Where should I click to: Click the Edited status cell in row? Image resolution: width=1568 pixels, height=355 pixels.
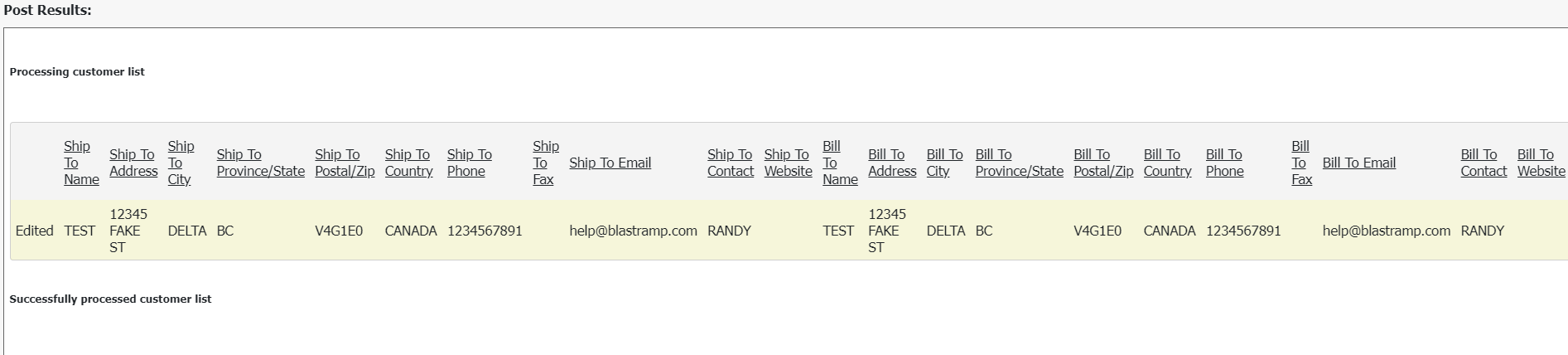tap(34, 231)
